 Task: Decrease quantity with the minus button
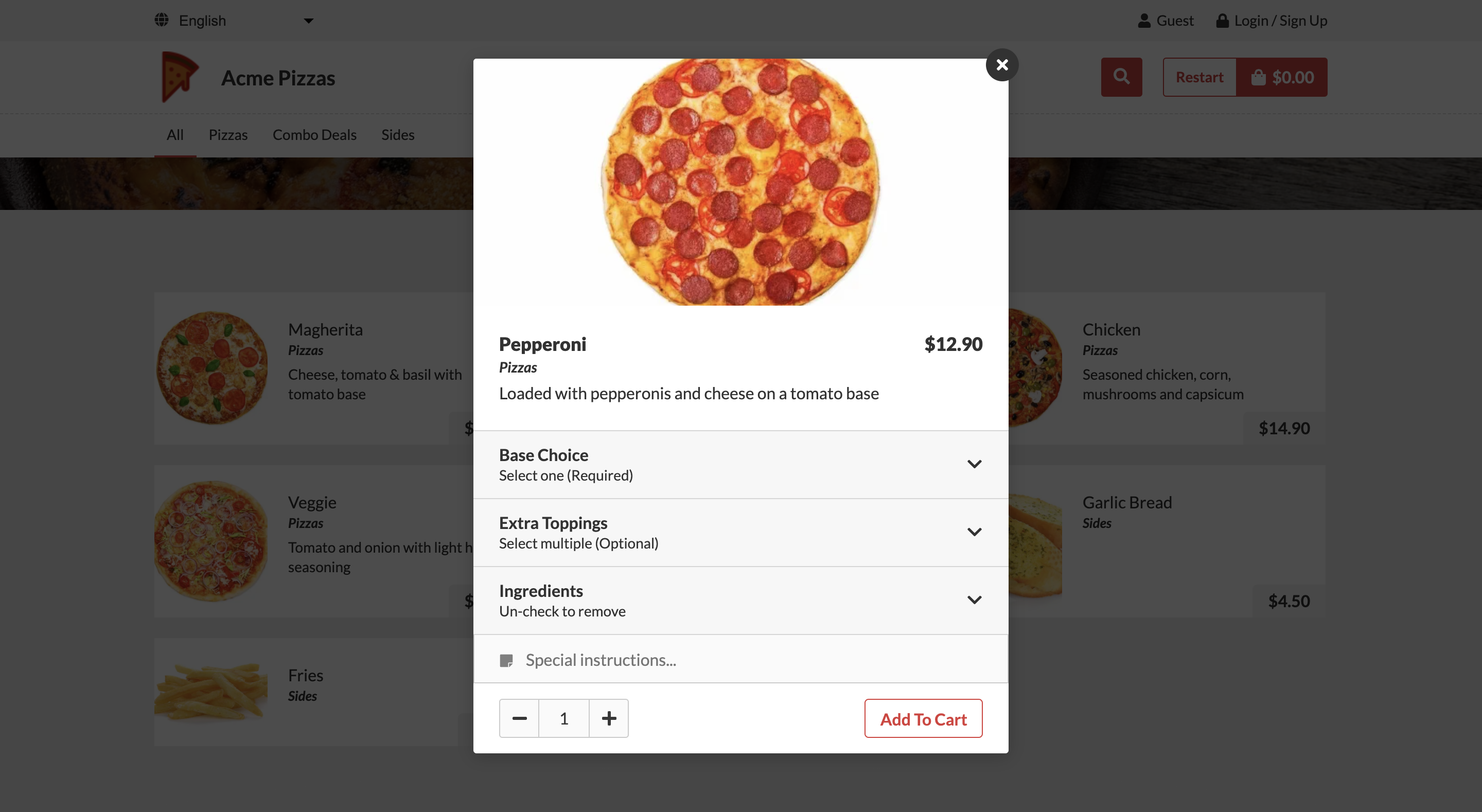(519, 718)
